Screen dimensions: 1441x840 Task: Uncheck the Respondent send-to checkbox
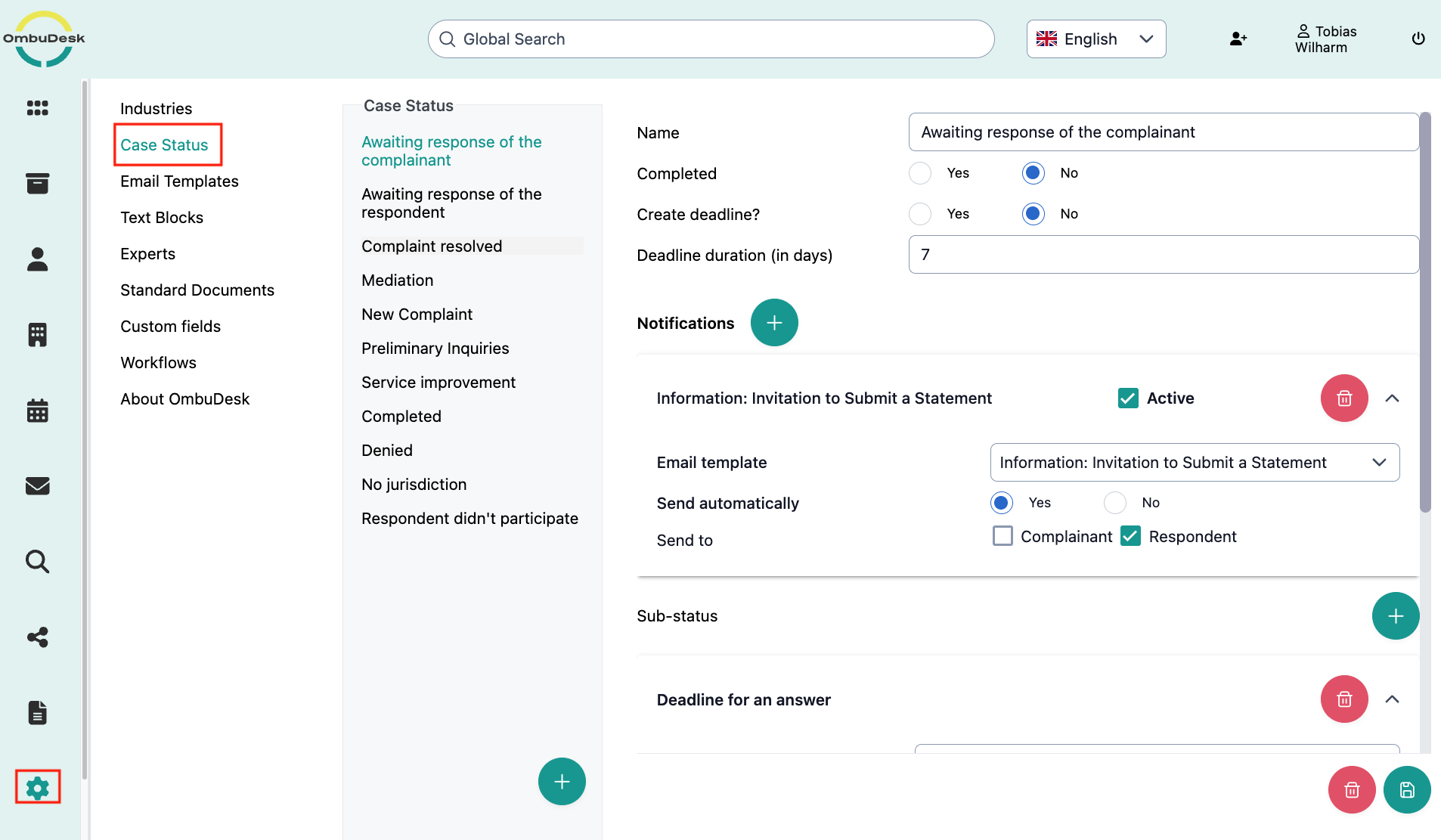click(x=1130, y=536)
